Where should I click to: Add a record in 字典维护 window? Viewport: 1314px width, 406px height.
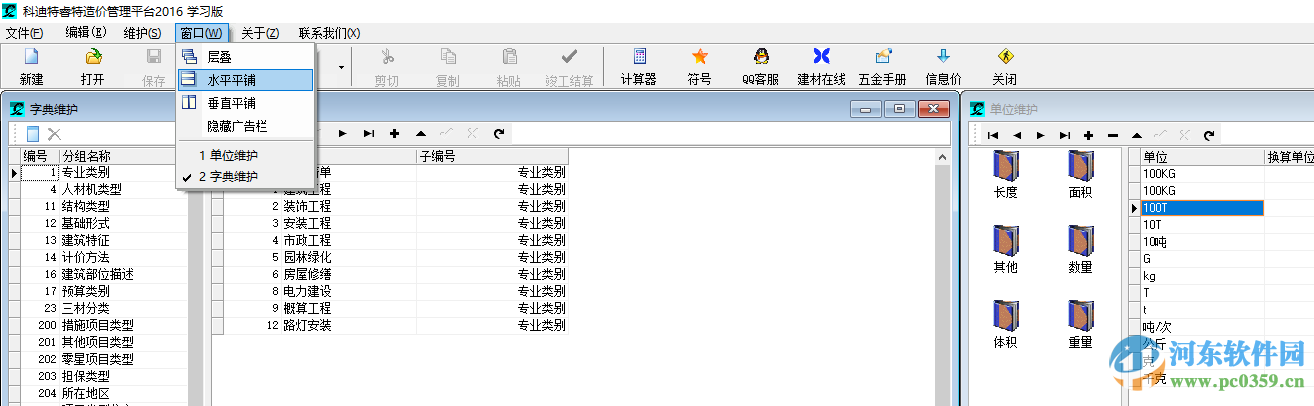[395, 133]
